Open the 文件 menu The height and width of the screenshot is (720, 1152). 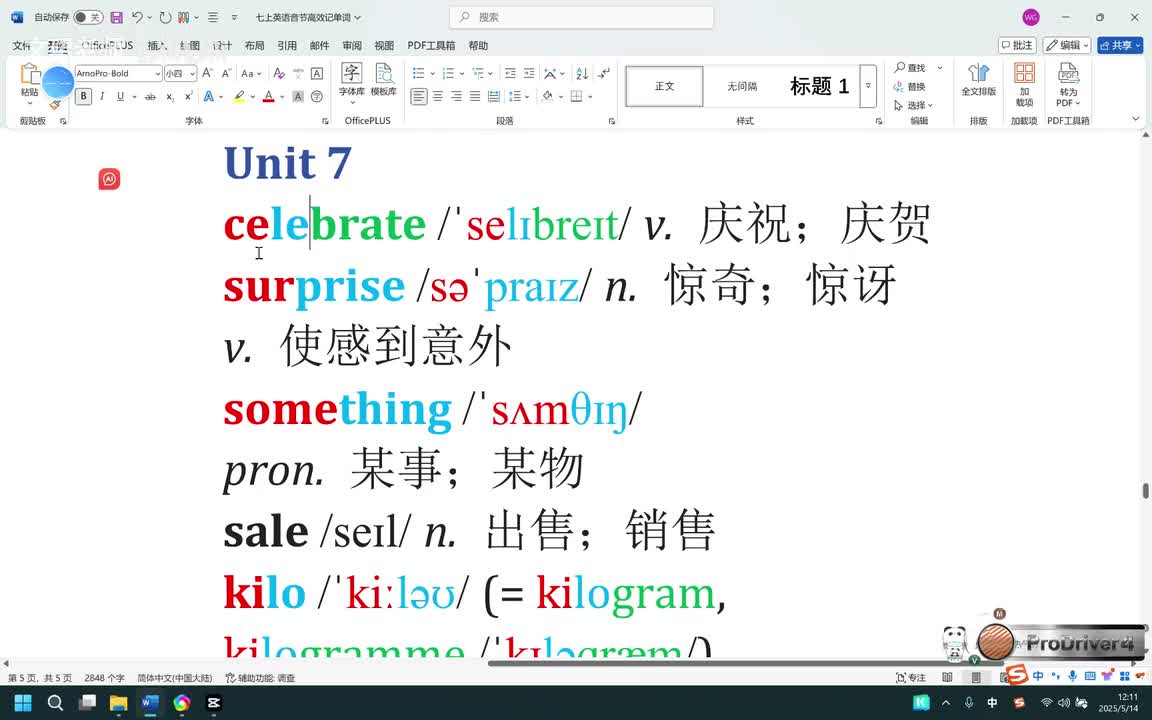click(21, 46)
